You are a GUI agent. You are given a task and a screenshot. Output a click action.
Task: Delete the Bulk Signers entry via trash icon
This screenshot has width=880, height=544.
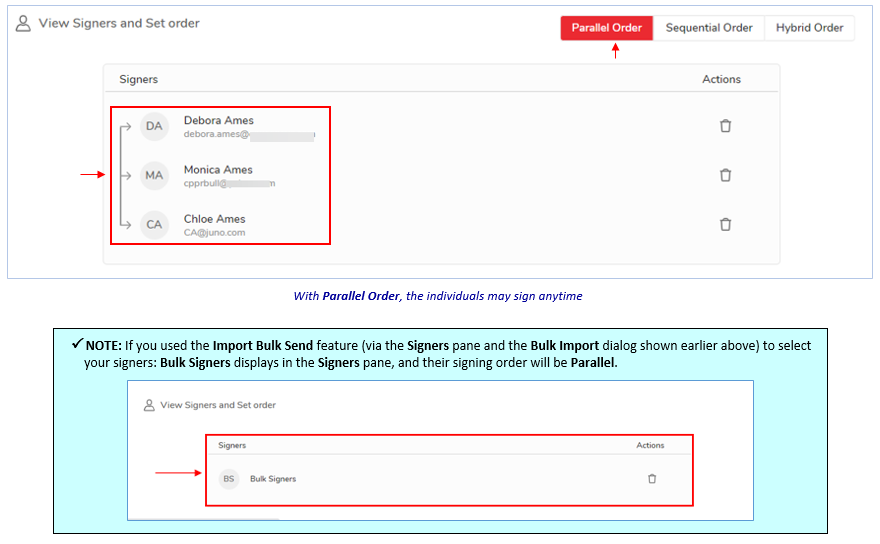click(x=652, y=479)
